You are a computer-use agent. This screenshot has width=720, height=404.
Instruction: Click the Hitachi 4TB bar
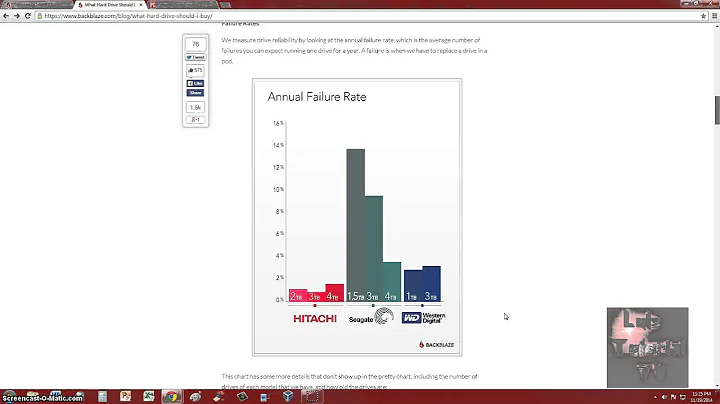tap(335, 292)
